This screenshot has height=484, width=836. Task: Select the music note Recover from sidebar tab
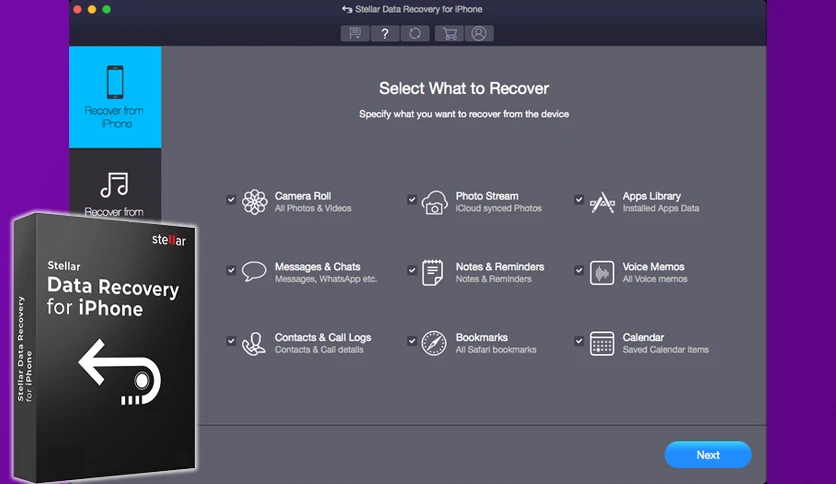(115, 185)
